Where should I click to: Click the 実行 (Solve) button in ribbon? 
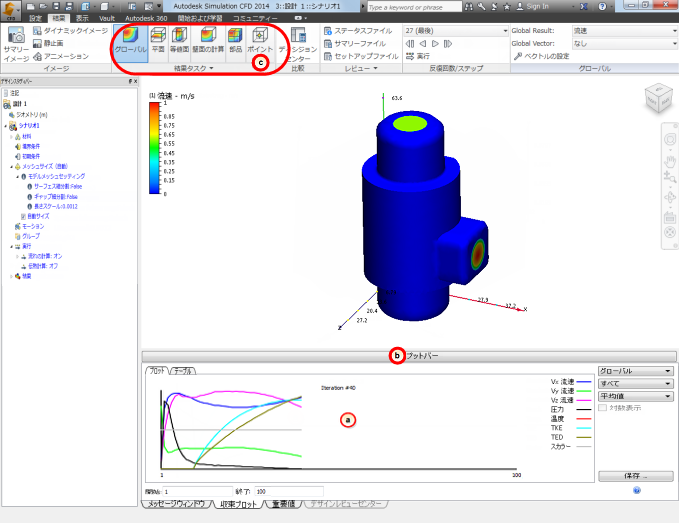(x=418, y=56)
